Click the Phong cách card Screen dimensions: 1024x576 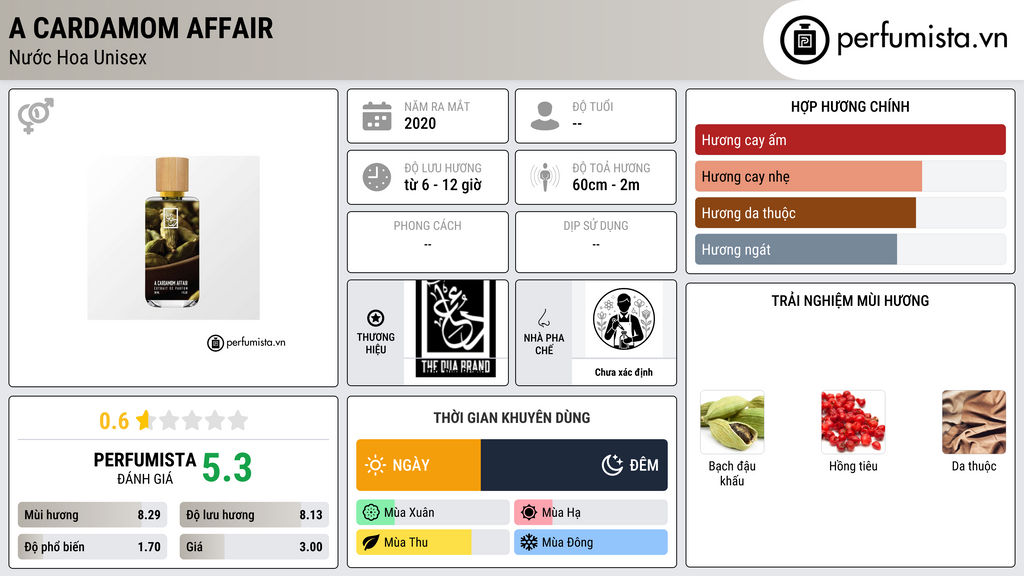pyautogui.click(x=428, y=242)
